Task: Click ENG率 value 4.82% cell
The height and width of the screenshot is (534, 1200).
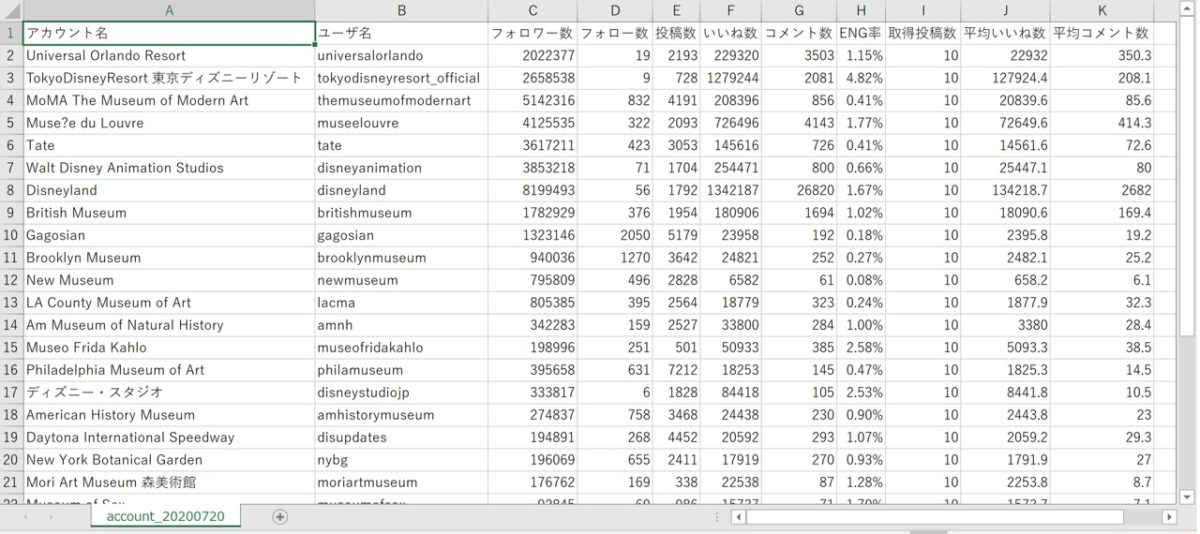Action: [x=861, y=78]
